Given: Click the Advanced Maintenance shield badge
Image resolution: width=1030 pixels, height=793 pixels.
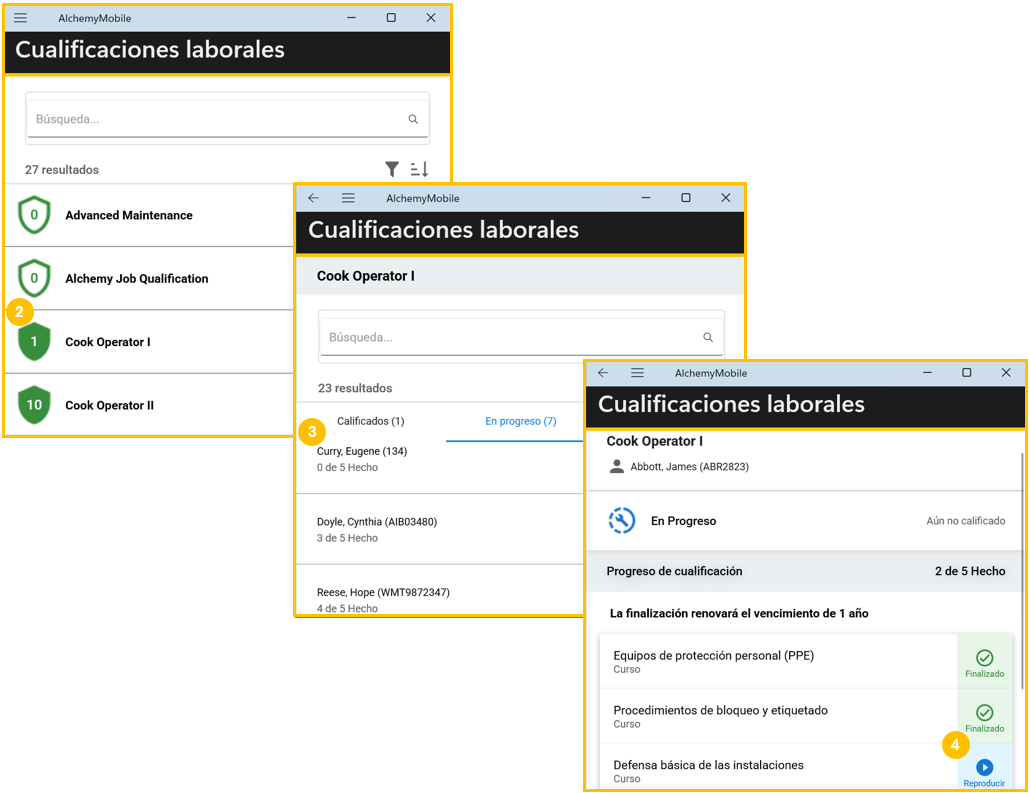Looking at the screenshot, I should (x=35, y=215).
